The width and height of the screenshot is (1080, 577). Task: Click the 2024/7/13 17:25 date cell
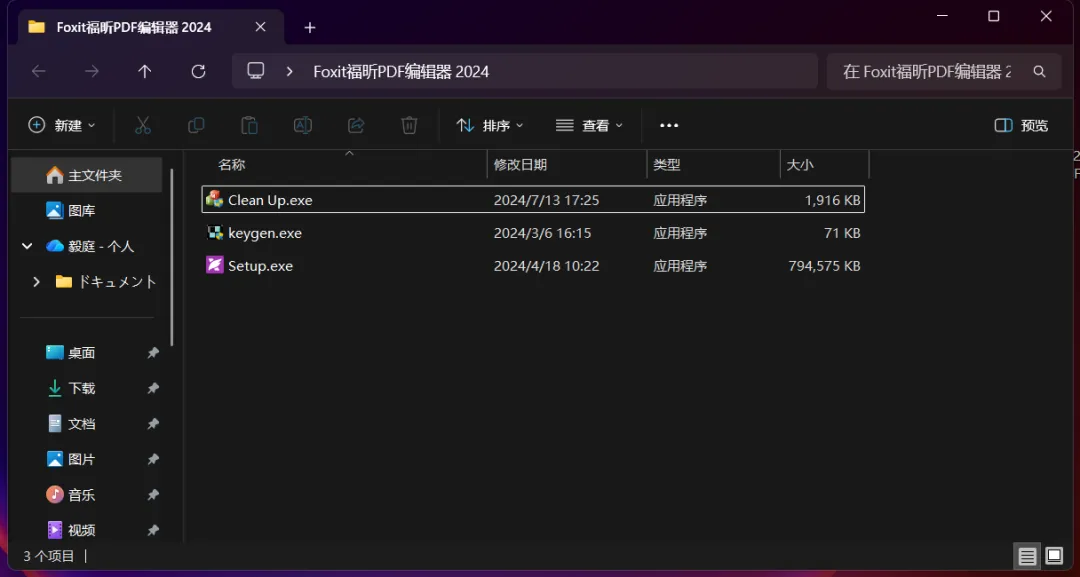pyautogui.click(x=546, y=200)
